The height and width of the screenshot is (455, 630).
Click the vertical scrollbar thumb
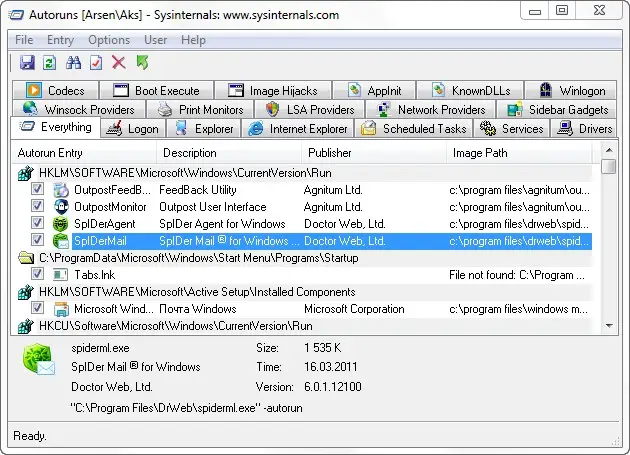click(x=609, y=166)
